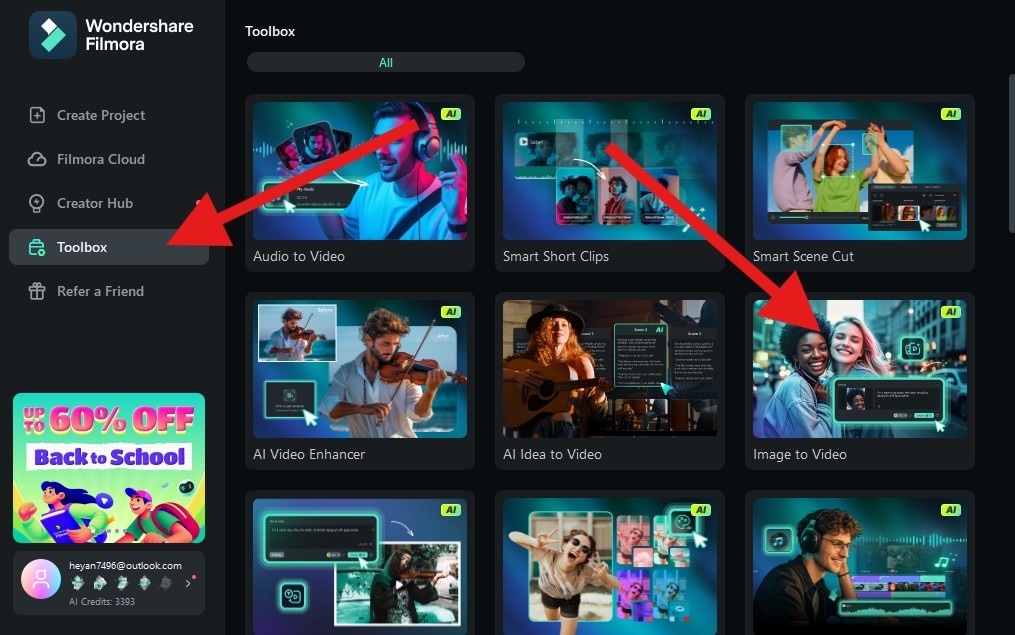Click the Smart Short Clips label

556,256
